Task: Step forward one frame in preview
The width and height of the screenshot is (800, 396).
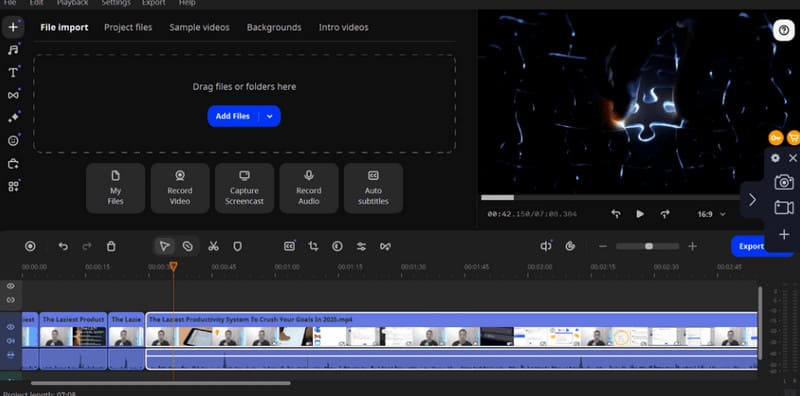Action: coord(664,214)
